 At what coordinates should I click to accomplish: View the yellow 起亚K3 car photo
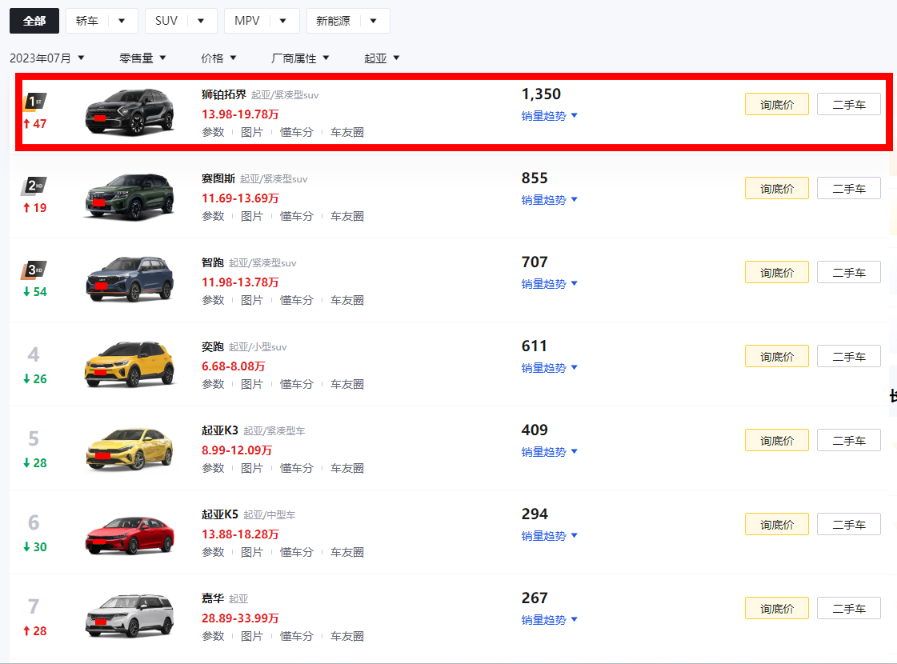(130, 449)
